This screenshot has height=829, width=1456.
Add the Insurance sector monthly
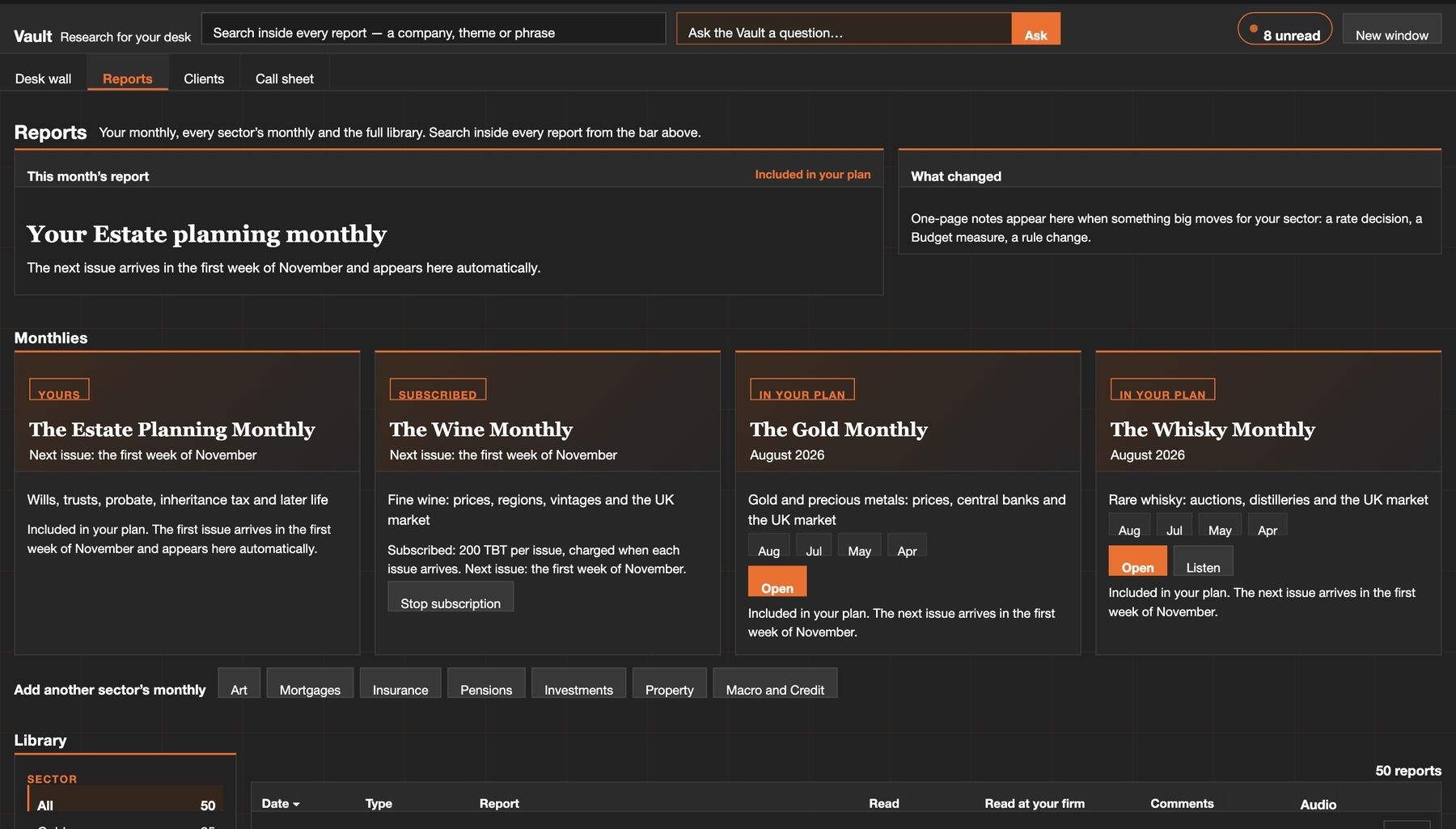[400, 683]
